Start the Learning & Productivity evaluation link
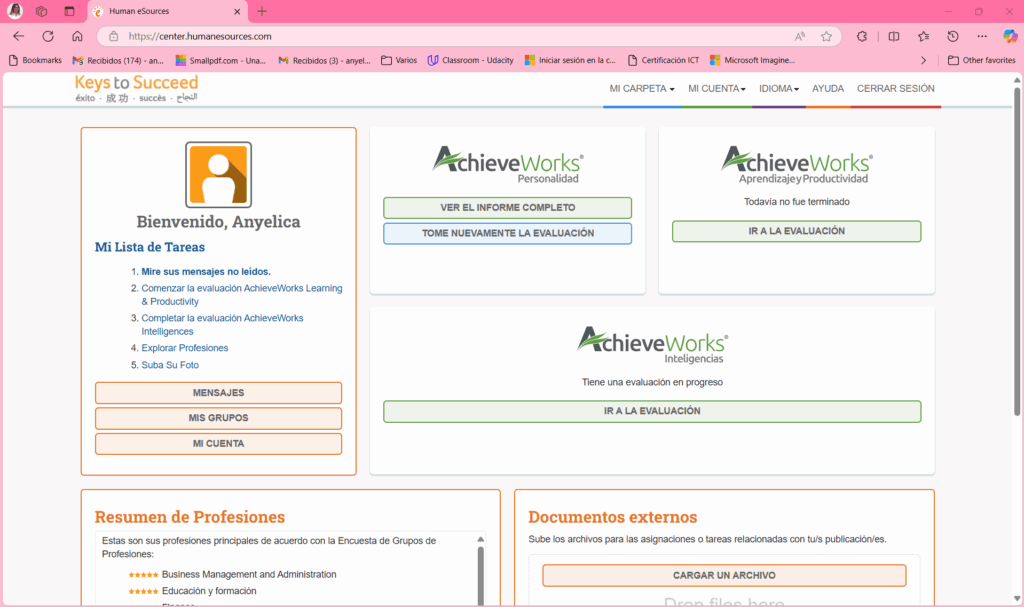1024x607 pixels. [x=242, y=295]
